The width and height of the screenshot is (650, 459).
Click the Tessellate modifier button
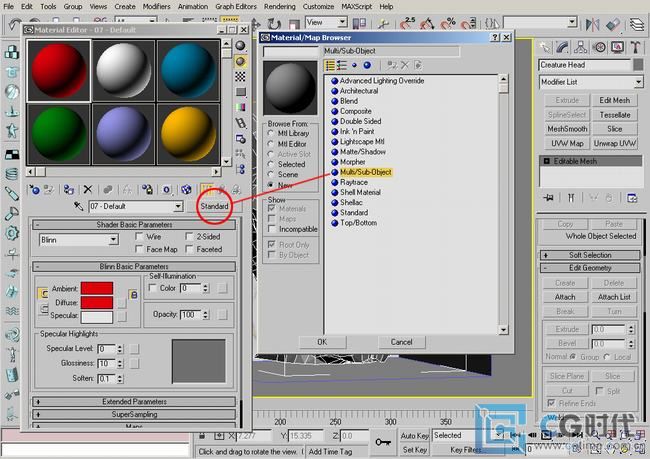[x=614, y=115]
